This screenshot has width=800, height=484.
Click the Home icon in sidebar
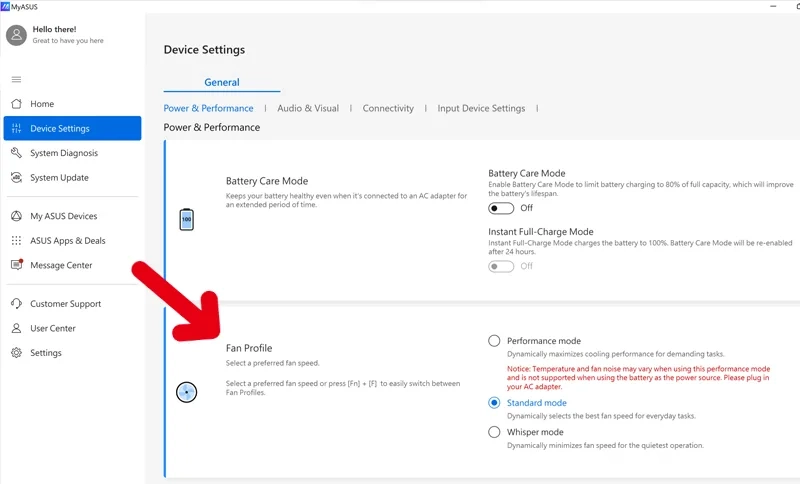point(16,104)
